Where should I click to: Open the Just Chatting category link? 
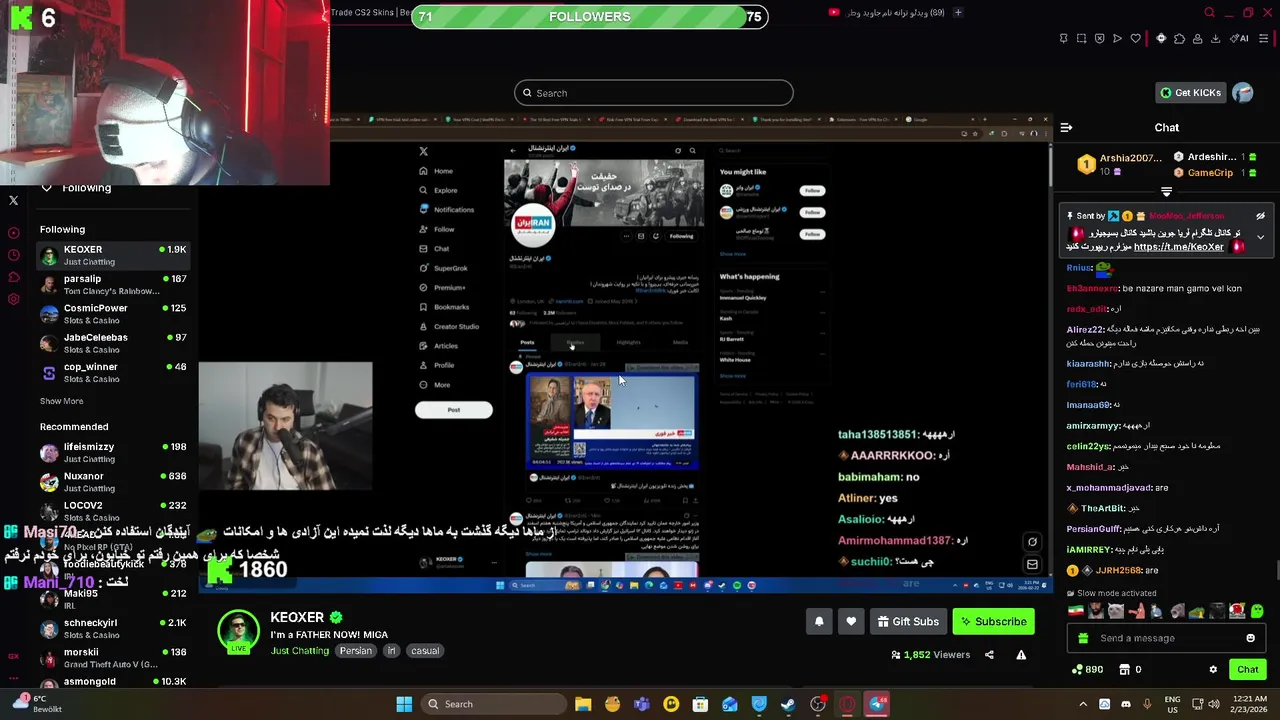pyautogui.click(x=299, y=651)
